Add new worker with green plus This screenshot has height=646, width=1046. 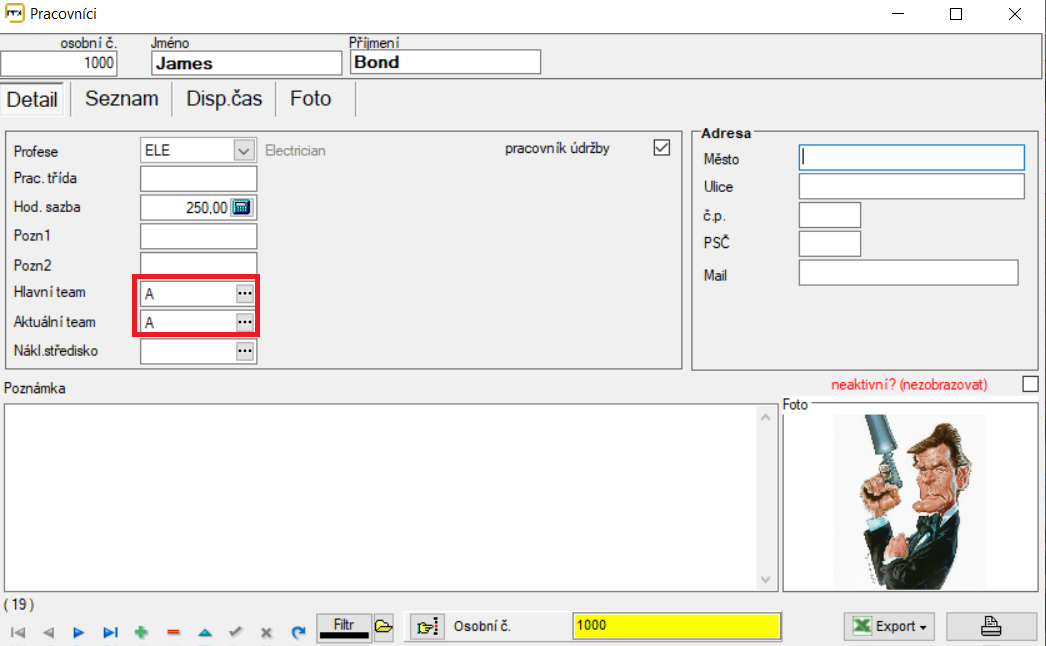tap(141, 632)
